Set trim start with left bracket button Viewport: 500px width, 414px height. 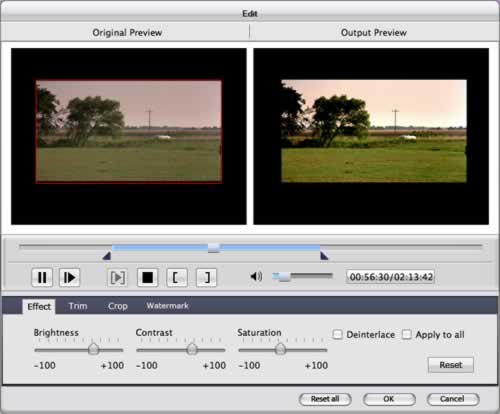click(x=177, y=277)
